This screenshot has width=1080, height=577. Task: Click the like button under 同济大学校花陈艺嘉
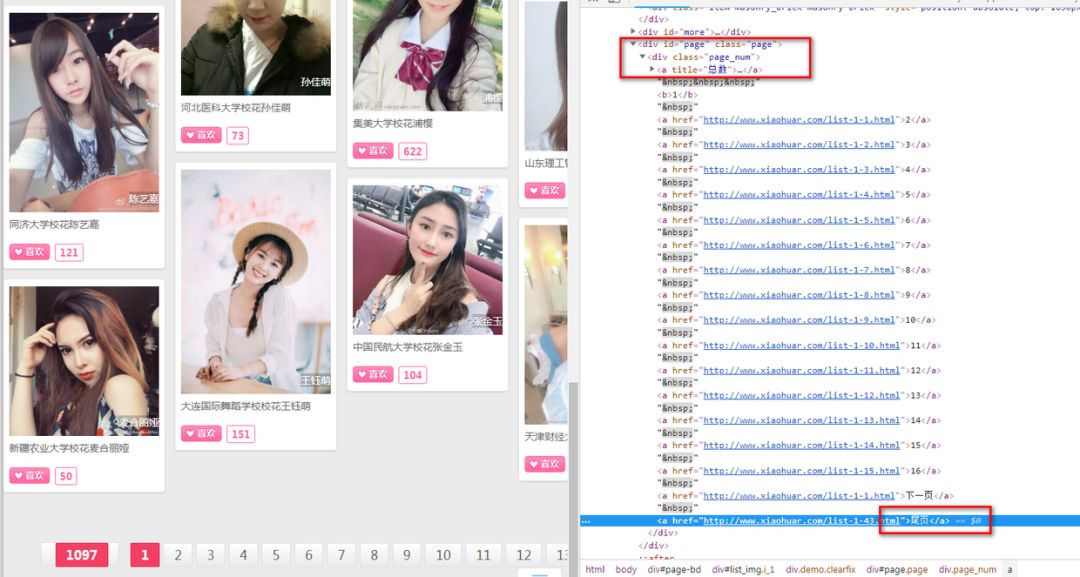click(30, 252)
